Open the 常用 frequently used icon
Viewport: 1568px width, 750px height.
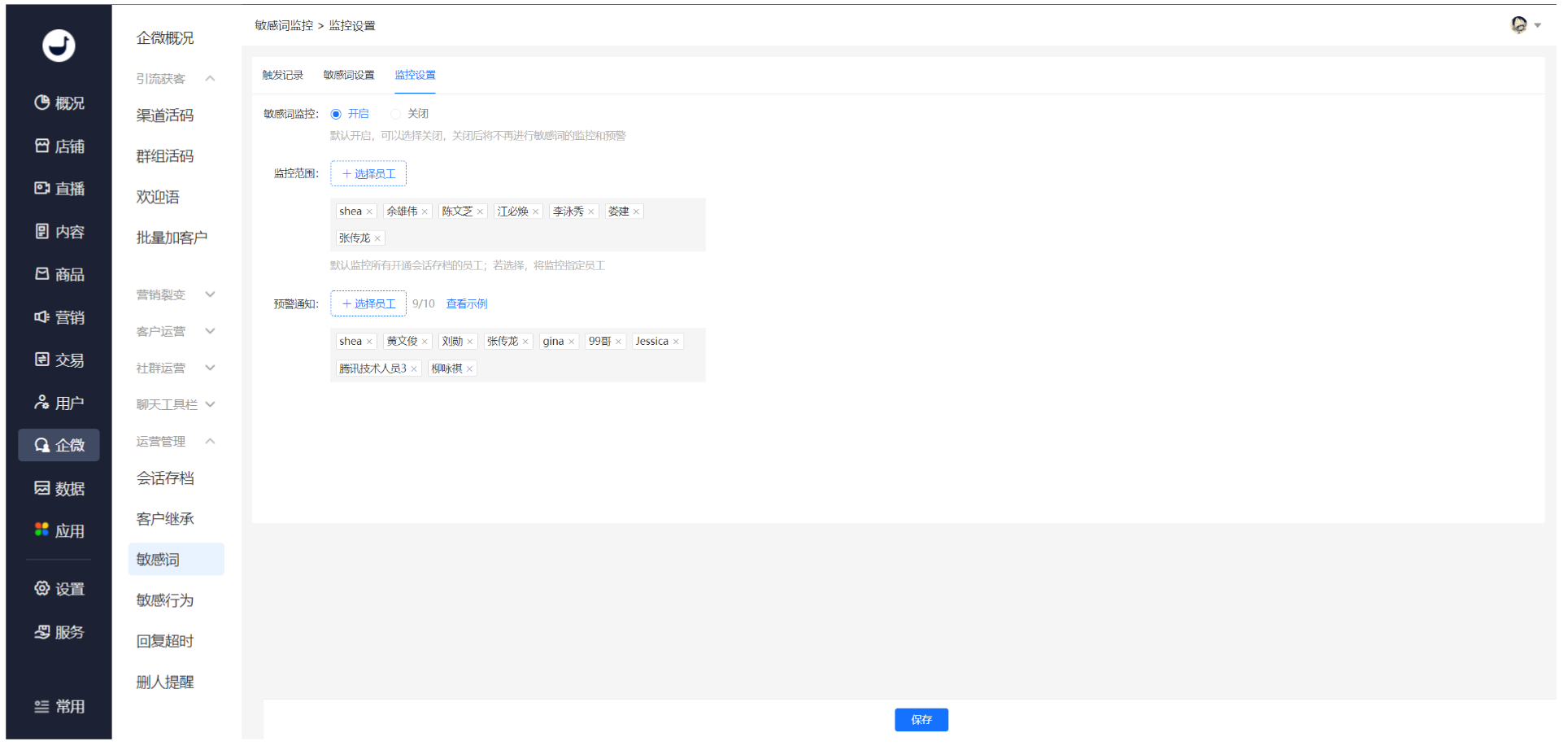(x=41, y=706)
